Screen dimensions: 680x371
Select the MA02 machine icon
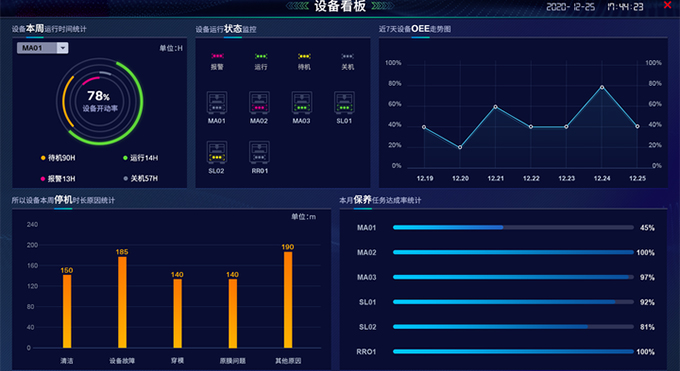point(259,102)
